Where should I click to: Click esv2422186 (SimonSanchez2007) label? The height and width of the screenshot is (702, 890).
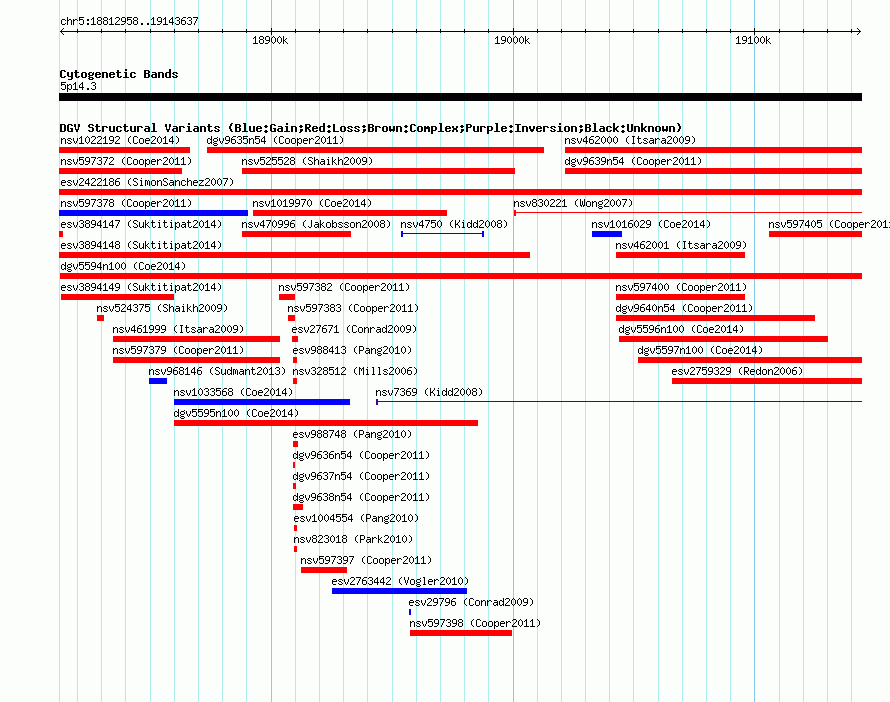(x=147, y=182)
